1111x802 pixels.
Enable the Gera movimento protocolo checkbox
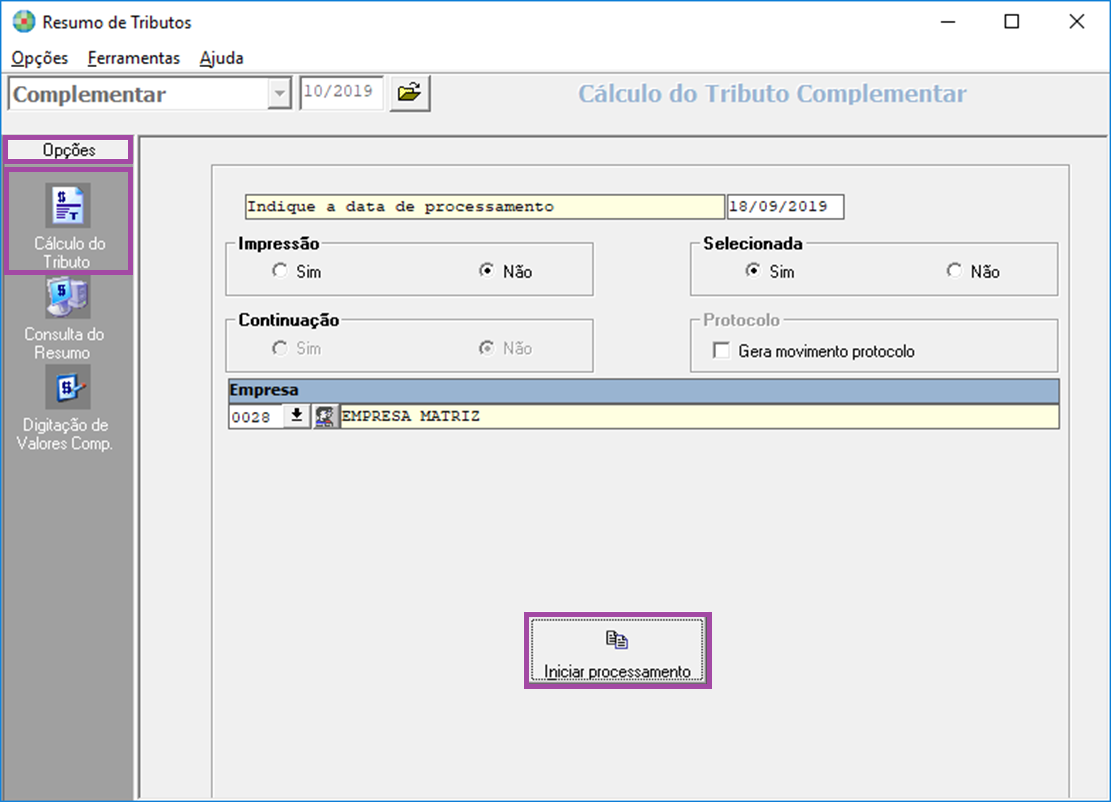click(x=721, y=351)
